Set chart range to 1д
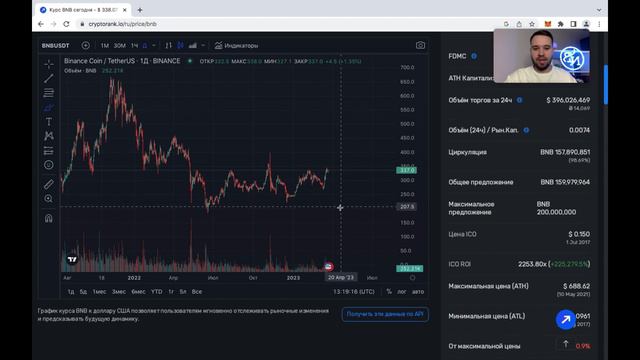640x360 pixels. coord(71,291)
